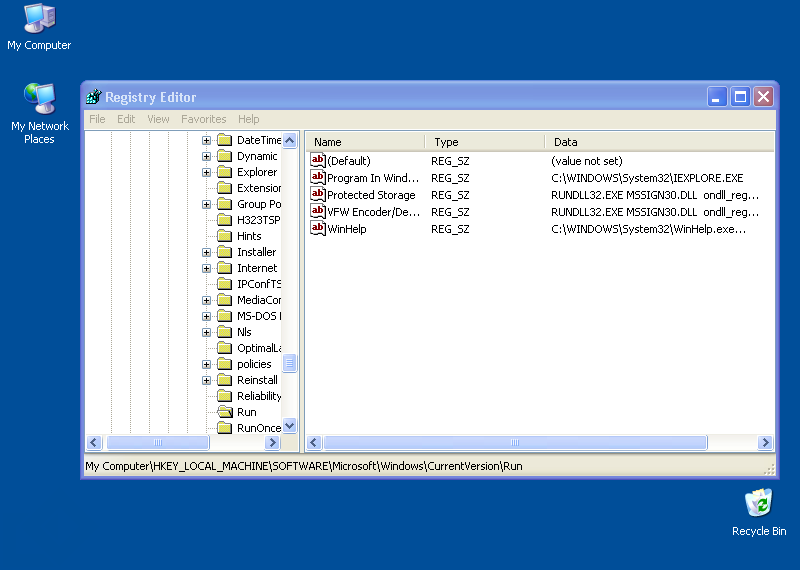Click the open Run folder icon

tap(224, 412)
